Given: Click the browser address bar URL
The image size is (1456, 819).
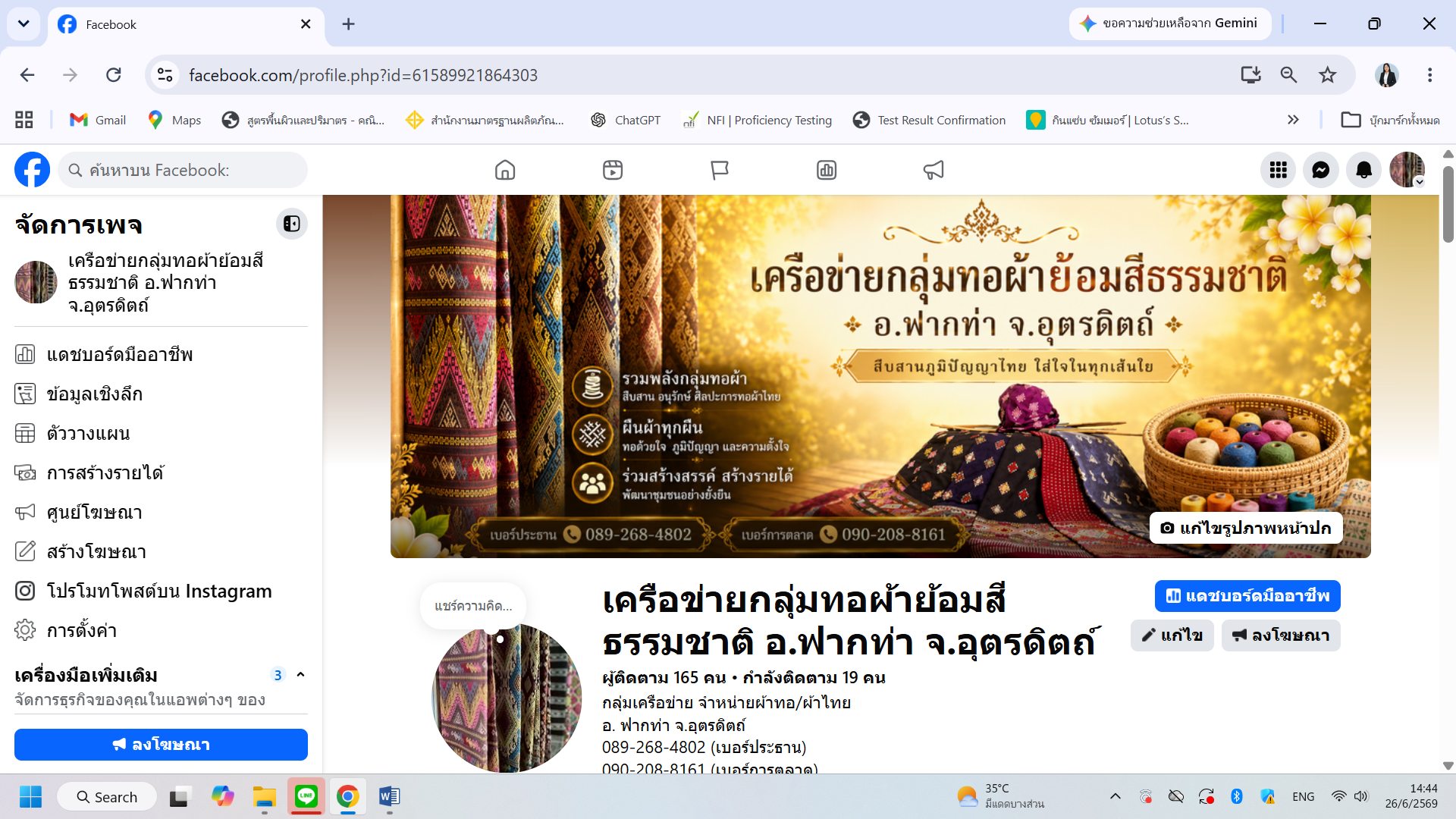Looking at the screenshot, I should 363,75.
